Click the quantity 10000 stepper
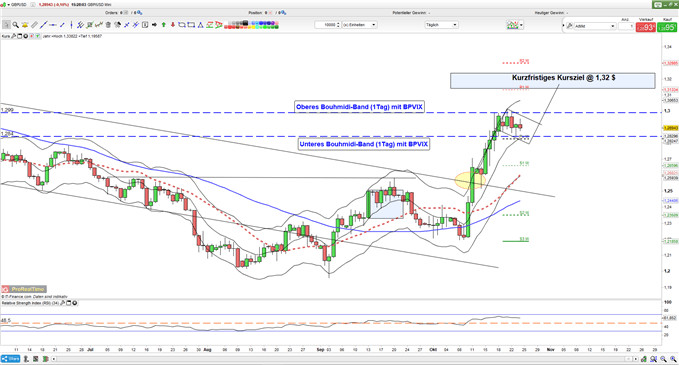Screen dimensions: 679x365 pos(338,25)
